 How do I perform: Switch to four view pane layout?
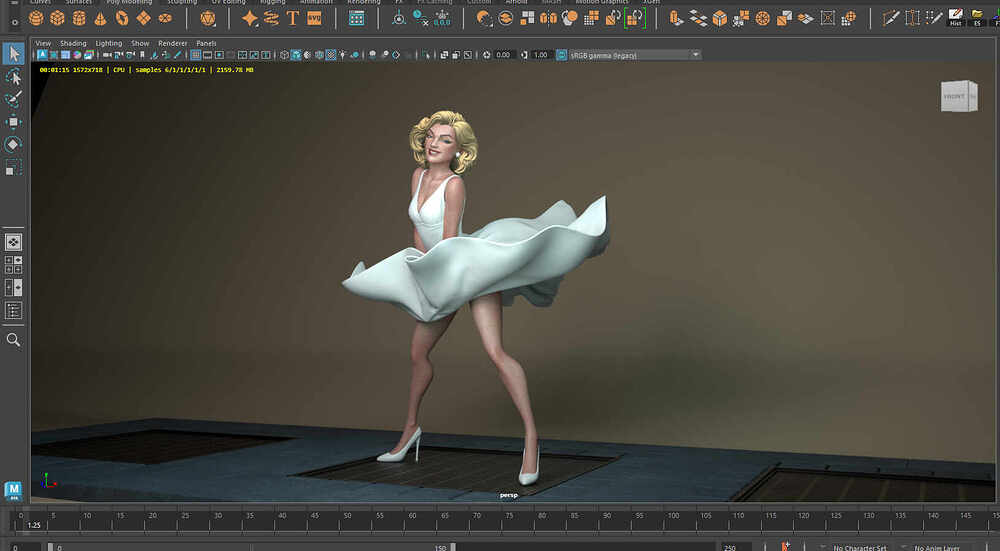(x=13, y=265)
